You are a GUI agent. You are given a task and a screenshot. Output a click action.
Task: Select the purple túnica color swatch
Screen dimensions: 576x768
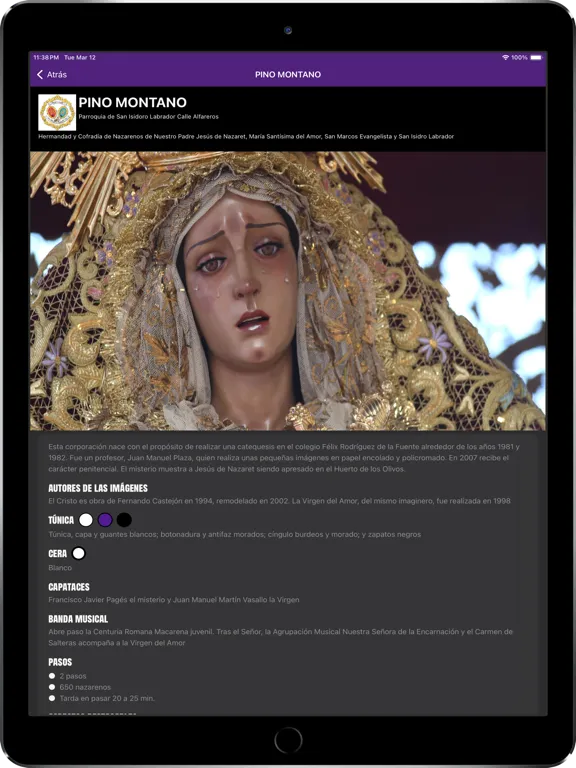(x=105, y=520)
